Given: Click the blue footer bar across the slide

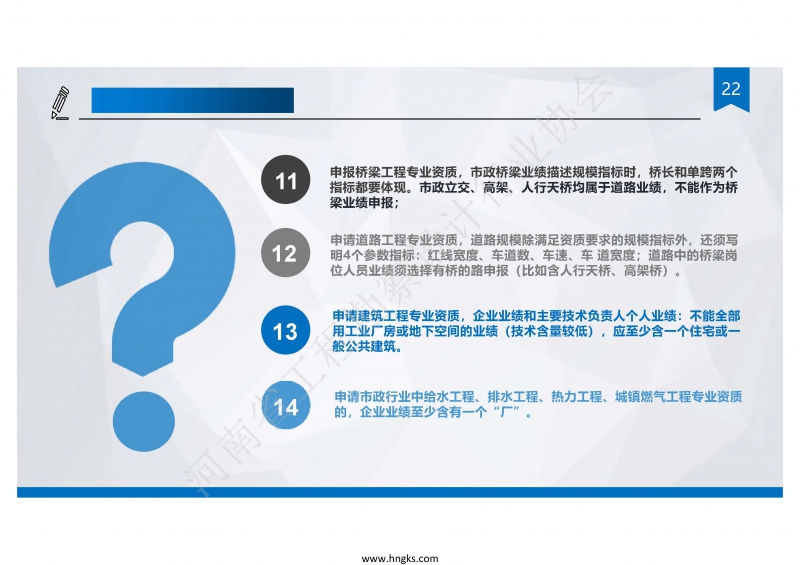Looking at the screenshot, I should 400,492.
